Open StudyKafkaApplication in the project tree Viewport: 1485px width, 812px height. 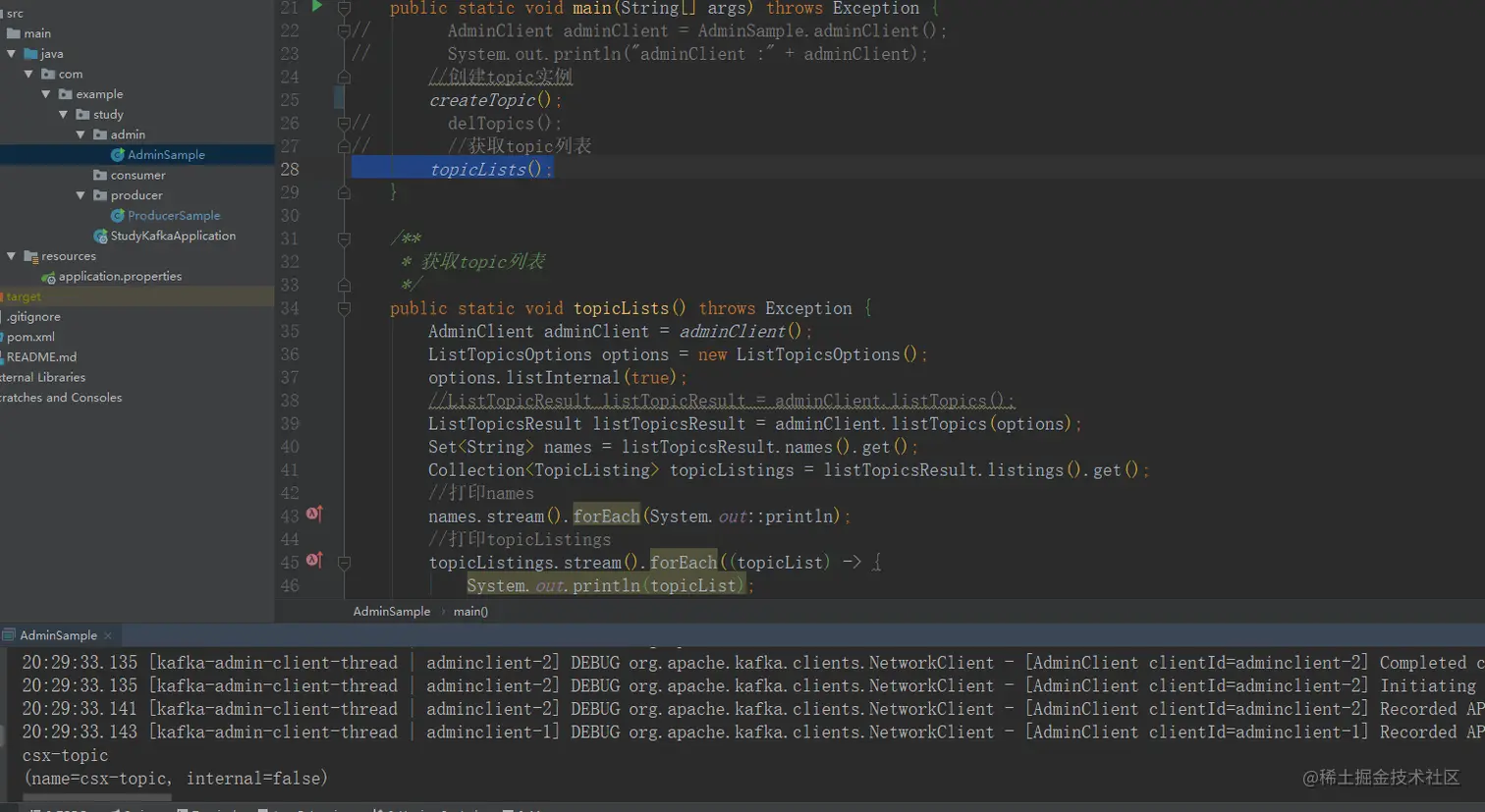click(173, 237)
